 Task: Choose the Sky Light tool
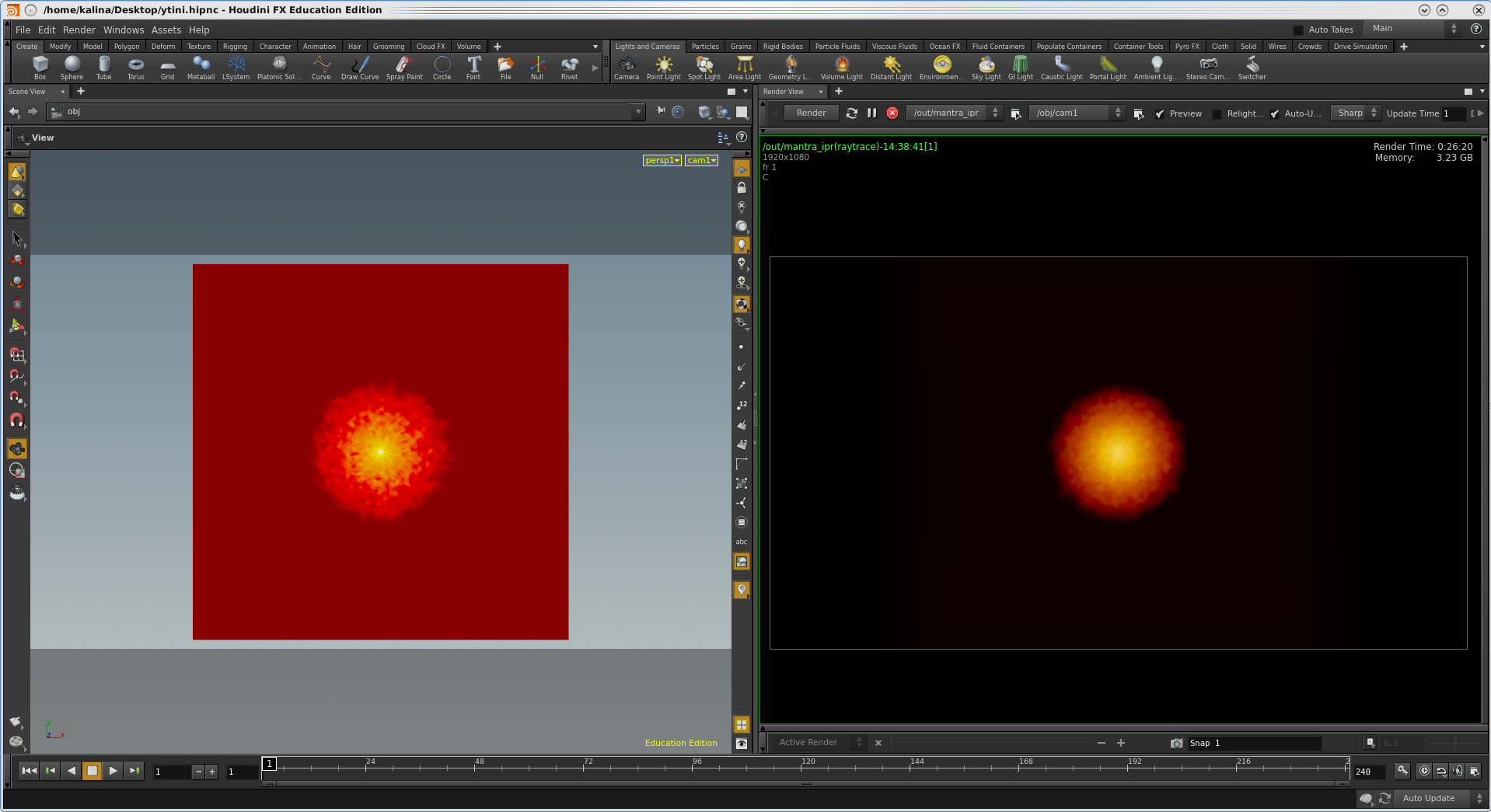tap(986, 68)
